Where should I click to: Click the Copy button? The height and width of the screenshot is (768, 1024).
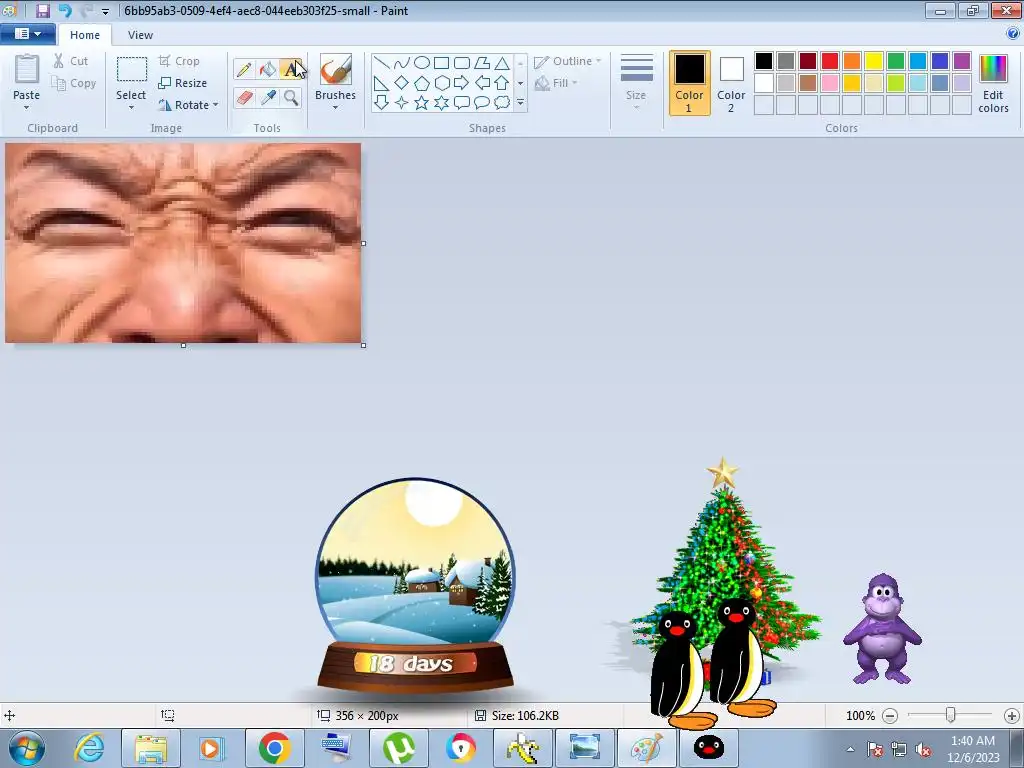pyautogui.click(x=74, y=83)
